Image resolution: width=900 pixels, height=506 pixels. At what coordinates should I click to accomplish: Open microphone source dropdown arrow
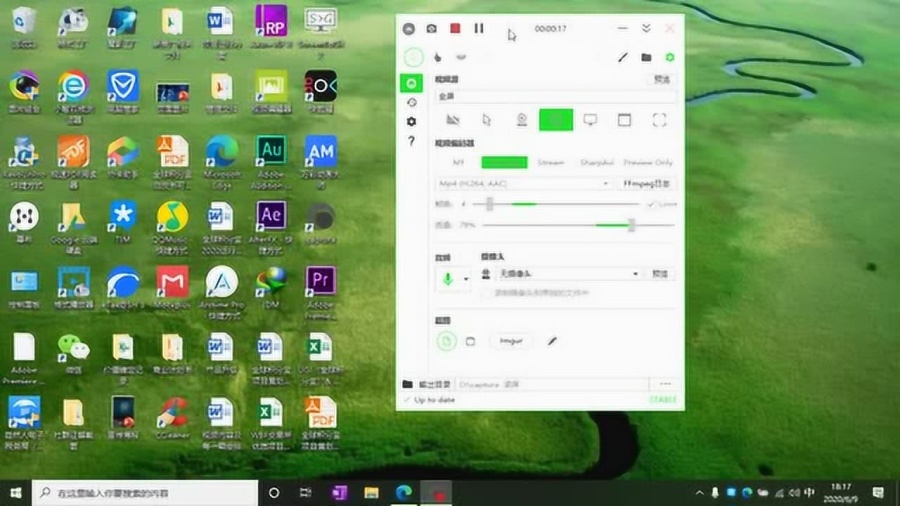click(x=466, y=279)
